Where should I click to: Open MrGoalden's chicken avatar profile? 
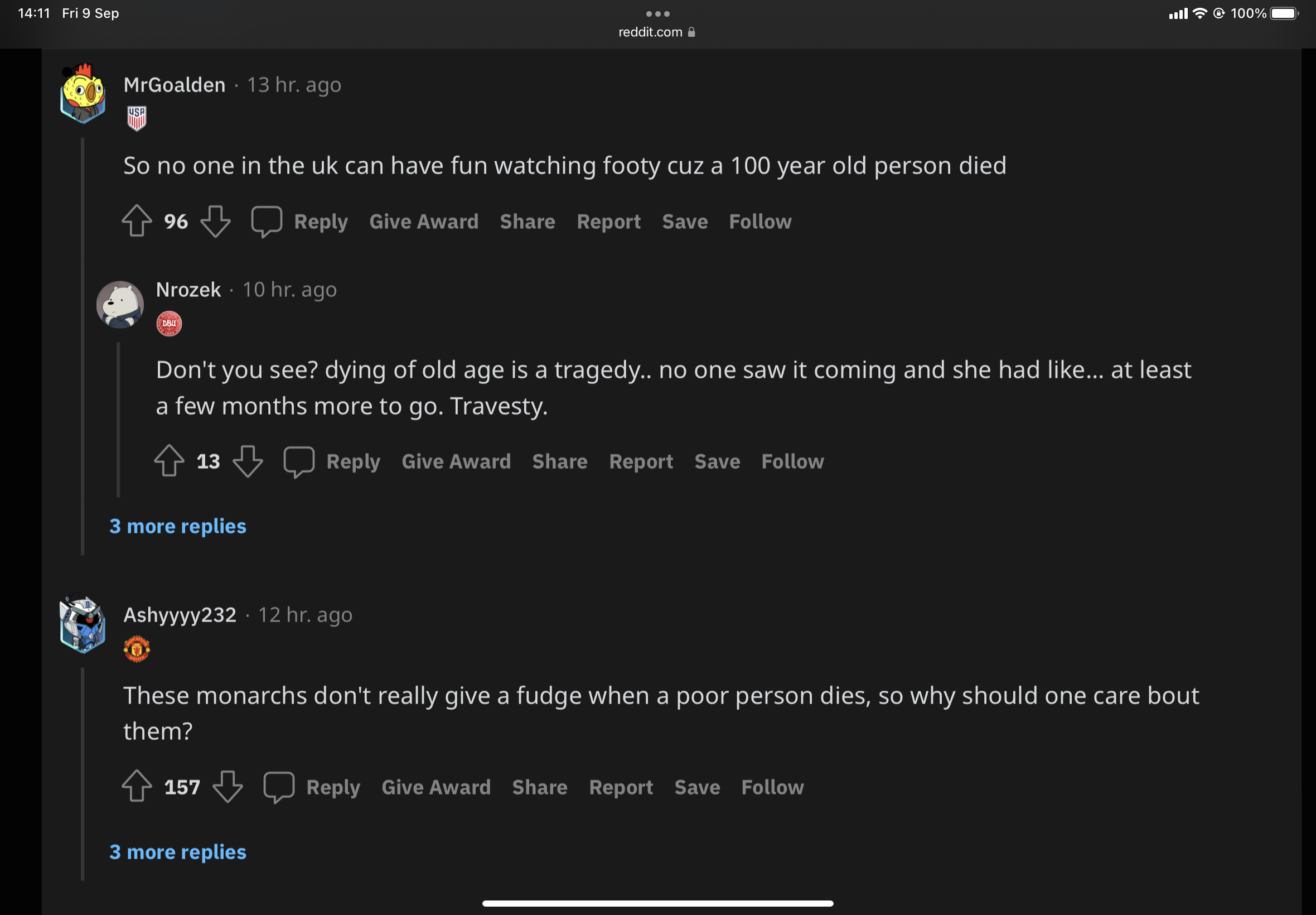(x=83, y=94)
